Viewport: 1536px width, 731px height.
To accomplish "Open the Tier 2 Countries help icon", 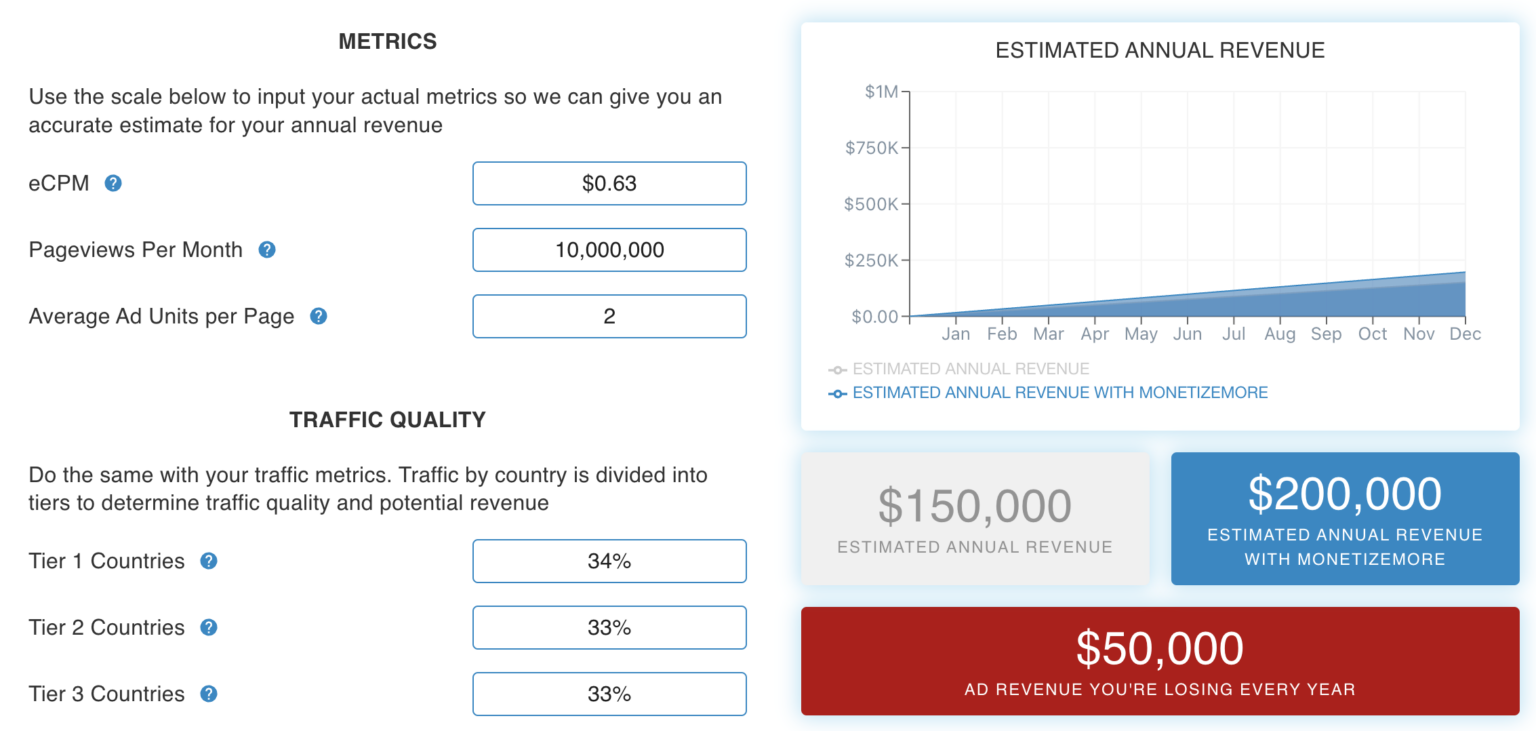I will 207,628.
